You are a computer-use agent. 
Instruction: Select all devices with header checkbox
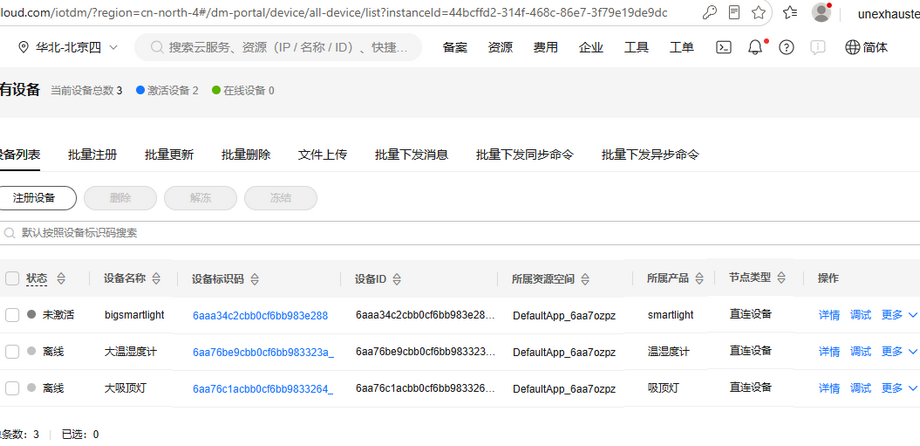pyautogui.click(x=12, y=278)
